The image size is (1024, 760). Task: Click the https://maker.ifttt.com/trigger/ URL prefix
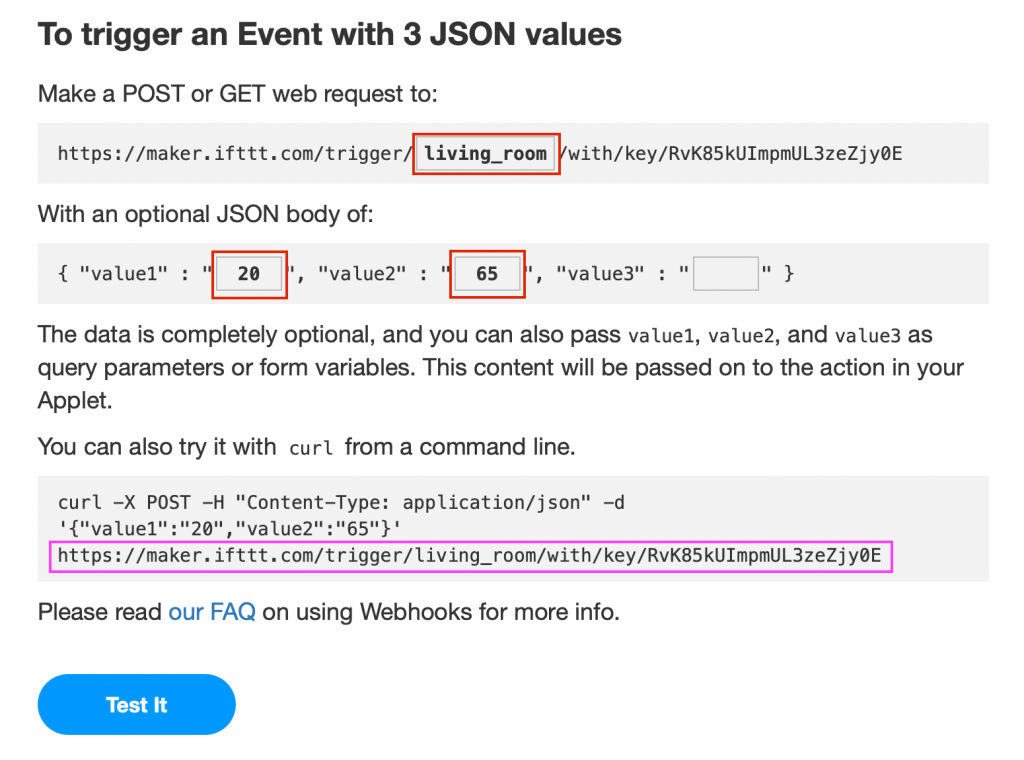[x=235, y=153]
